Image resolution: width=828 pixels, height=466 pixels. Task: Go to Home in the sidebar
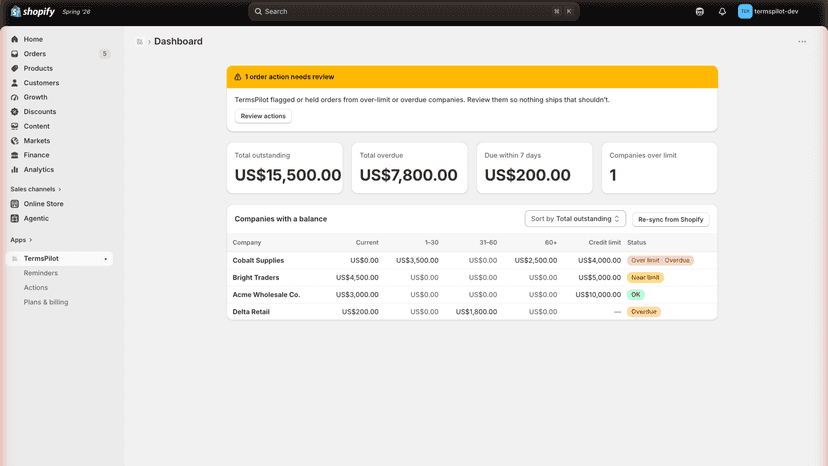33,39
